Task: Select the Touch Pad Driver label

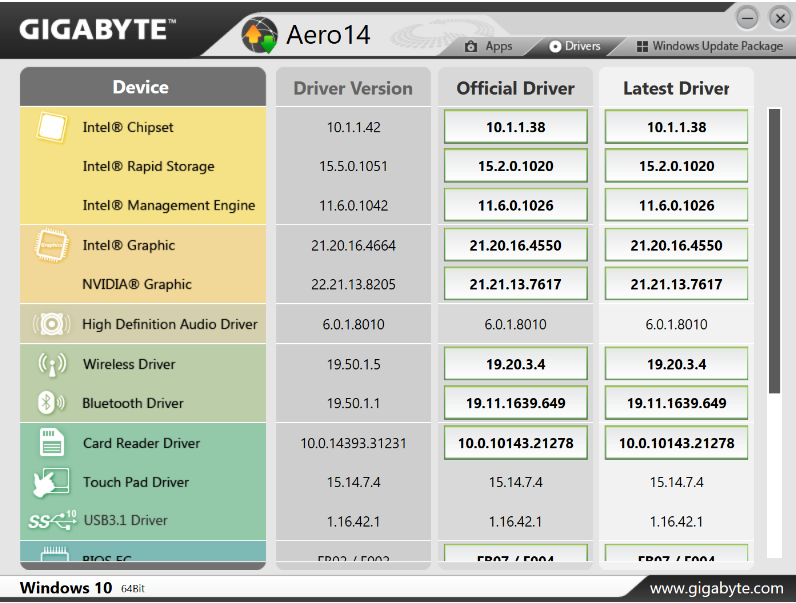Action: [136, 482]
